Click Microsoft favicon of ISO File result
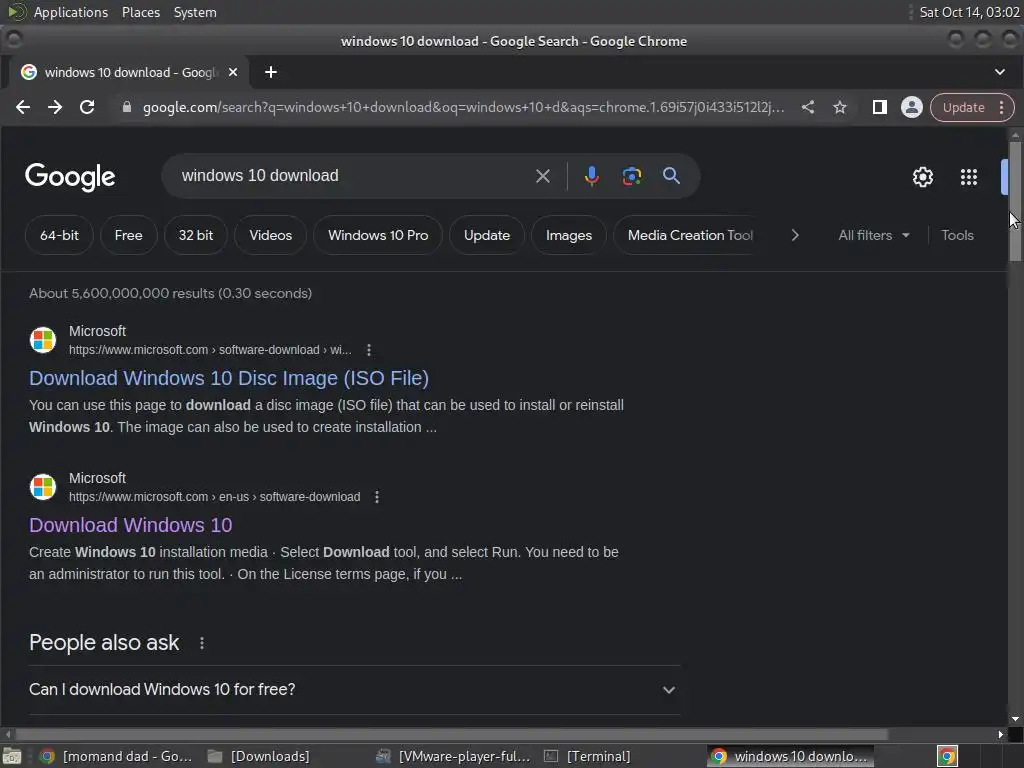Screen dimensions: 1024x768 pyautogui.click(x=43, y=340)
